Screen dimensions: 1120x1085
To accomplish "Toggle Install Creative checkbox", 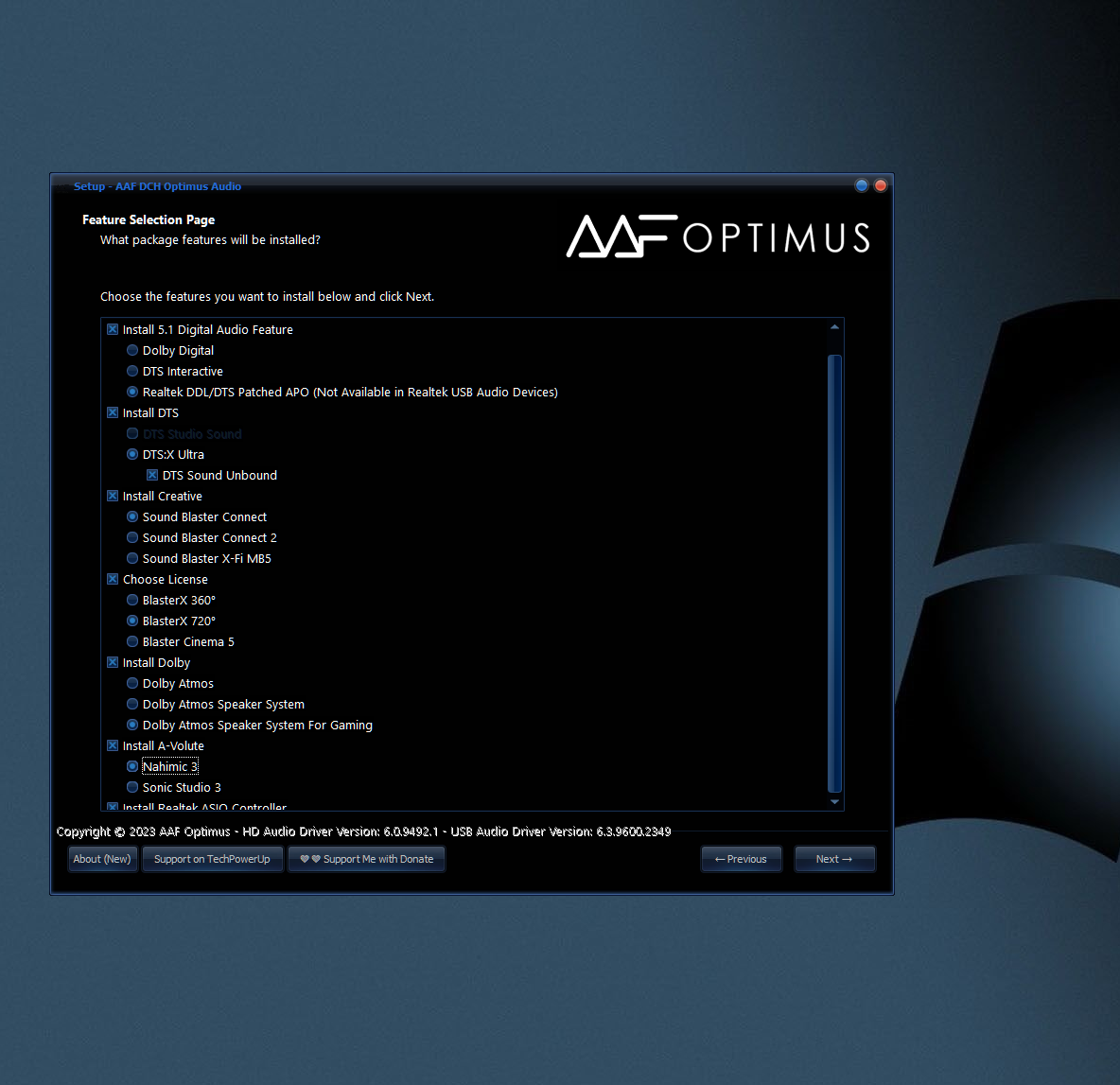I will [113, 496].
